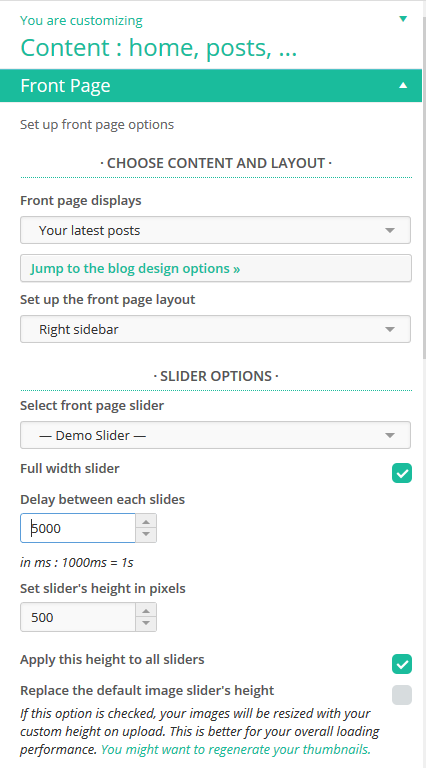Click the slider height input field
Viewport: 426px width, 768px height.
[x=78, y=617]
